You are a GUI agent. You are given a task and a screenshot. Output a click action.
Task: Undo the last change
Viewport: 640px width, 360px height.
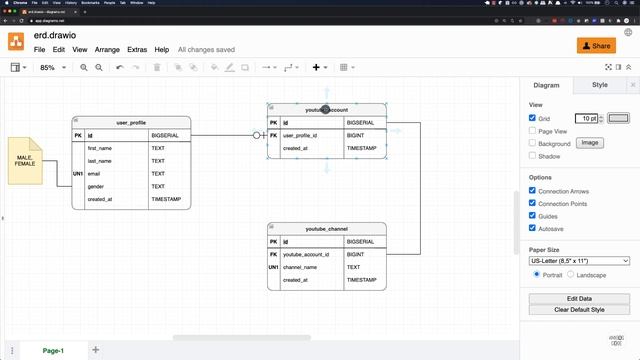[120, 67]
